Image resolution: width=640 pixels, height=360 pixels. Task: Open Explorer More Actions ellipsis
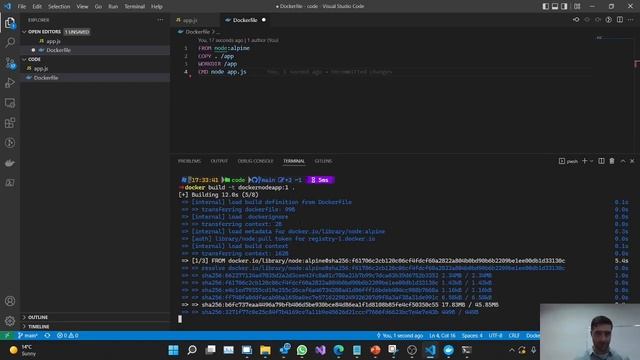coord(160,20)
